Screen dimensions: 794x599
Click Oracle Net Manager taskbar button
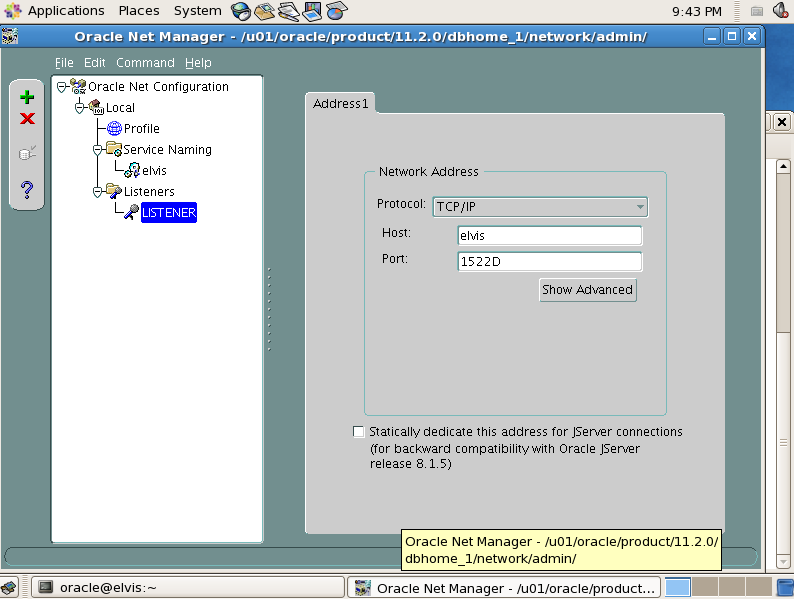point(504,588)
